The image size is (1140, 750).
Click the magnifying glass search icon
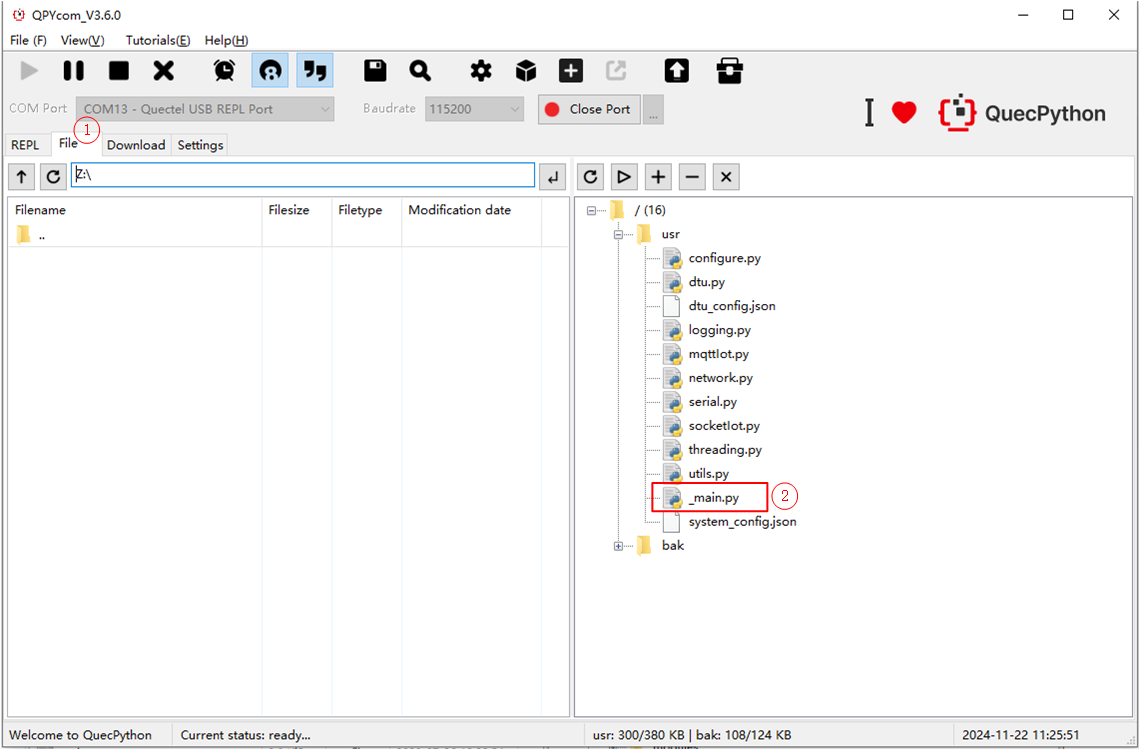point(420,71)
